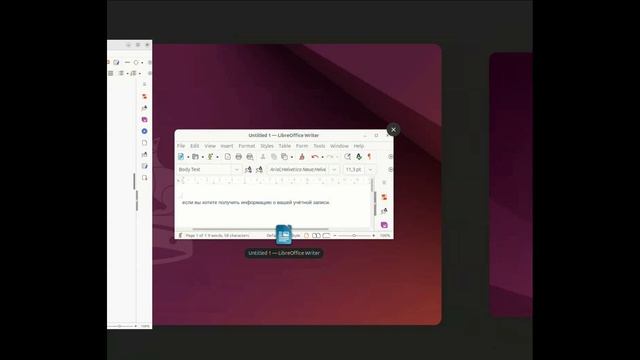The image size is (640, 360).
Task: Open the View menu
Action: (210, 146)
